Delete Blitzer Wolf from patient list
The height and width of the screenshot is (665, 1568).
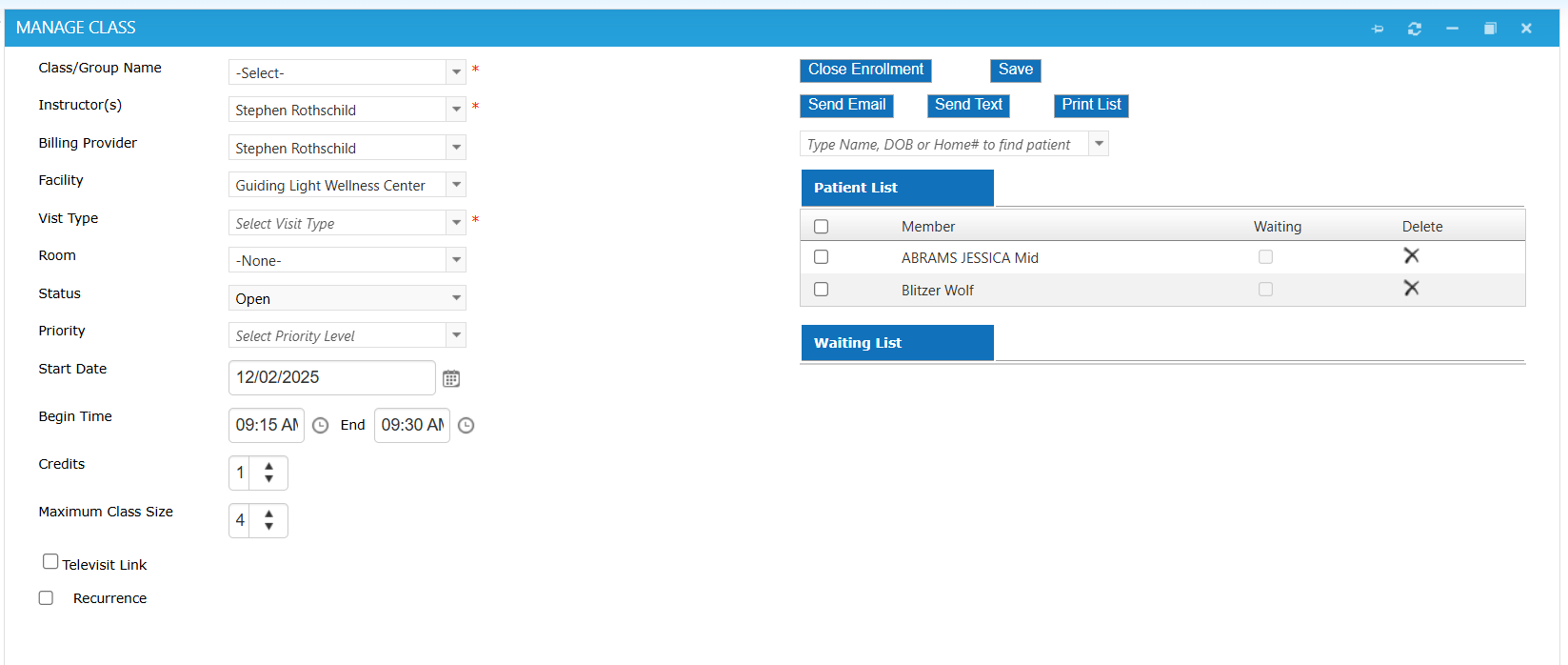(1411, 289)
